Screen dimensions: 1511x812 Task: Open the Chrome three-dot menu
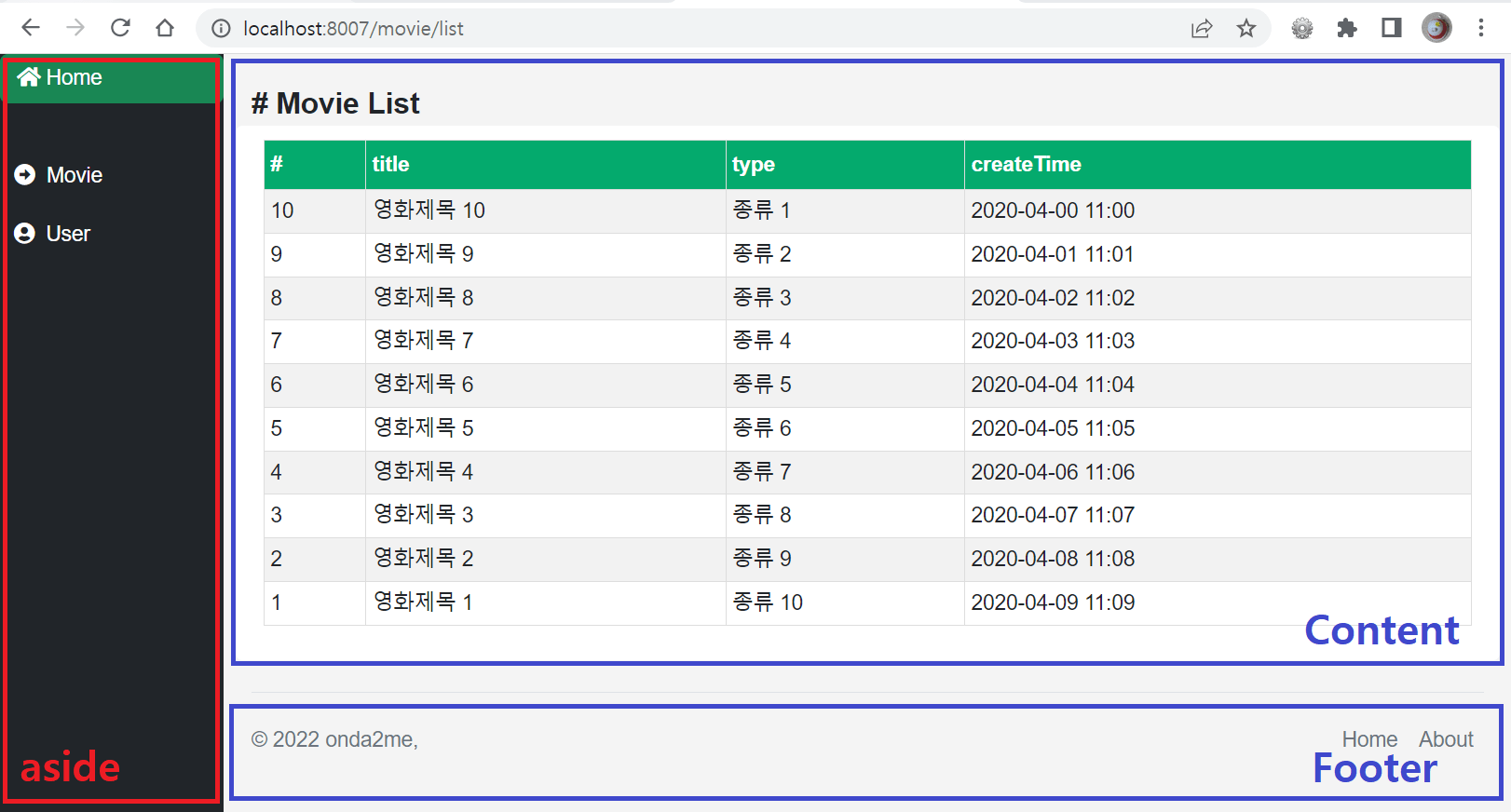point(1481,28)
